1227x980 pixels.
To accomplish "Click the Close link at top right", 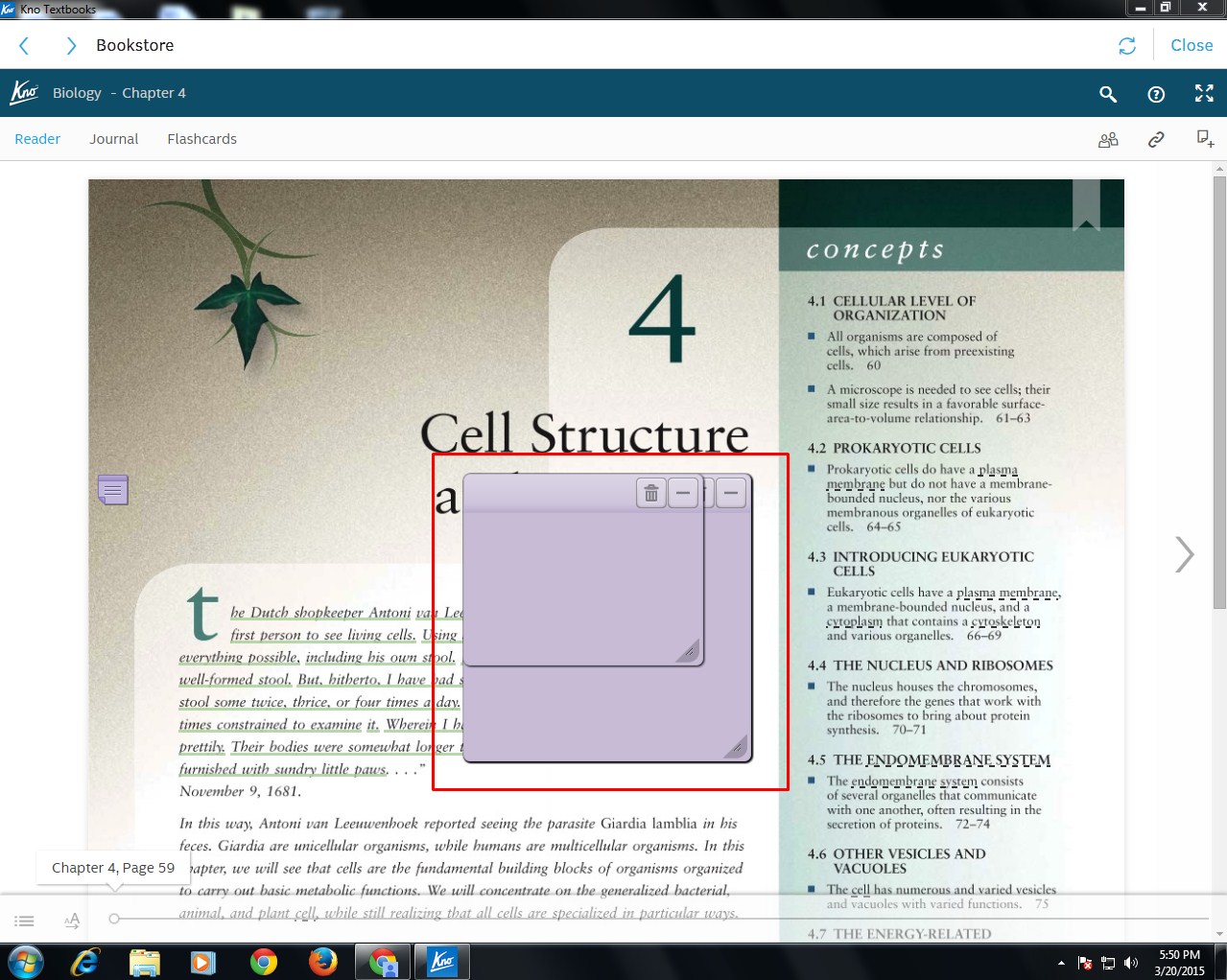I will tap(1192, 45).
